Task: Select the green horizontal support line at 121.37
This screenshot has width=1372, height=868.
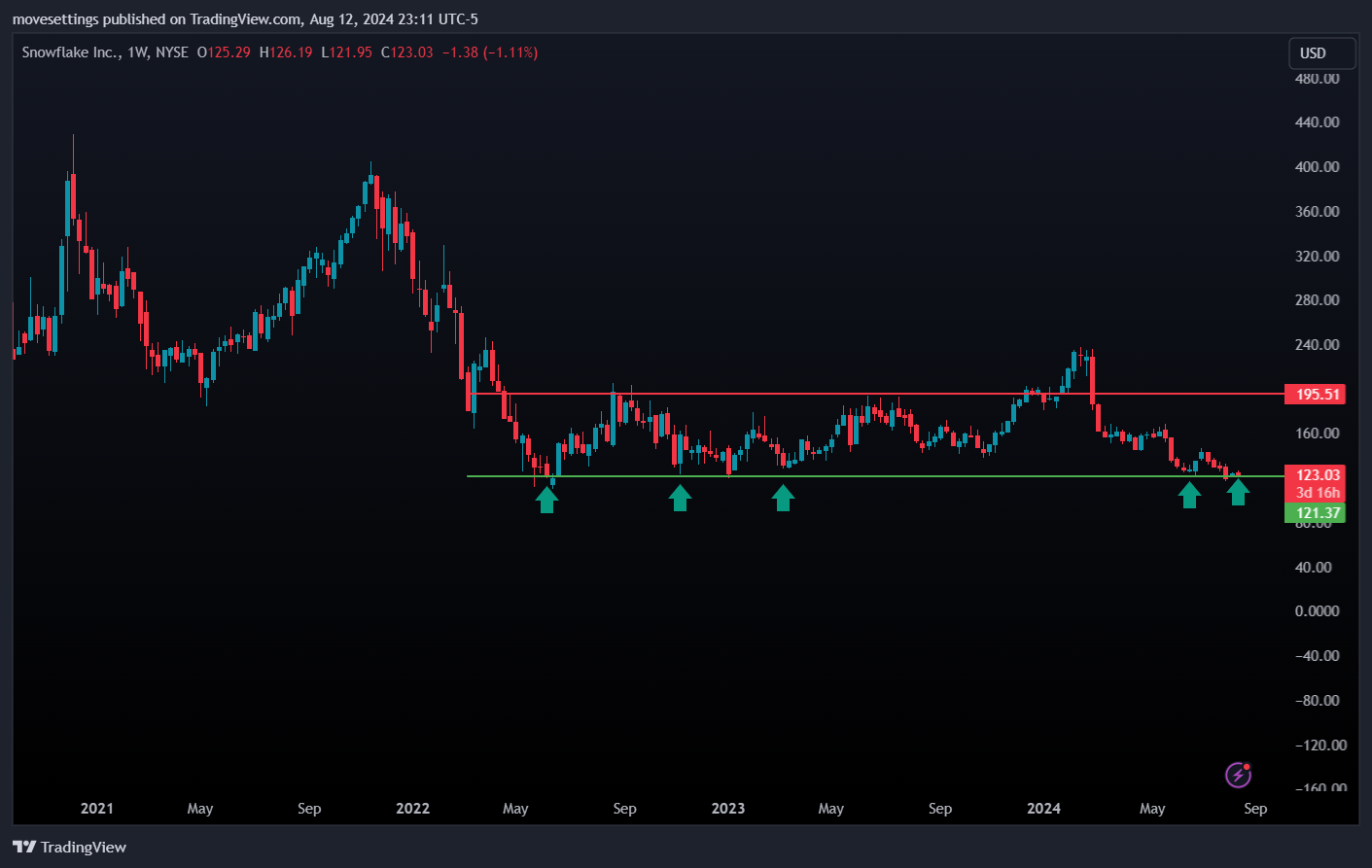Action: point(875,476)
